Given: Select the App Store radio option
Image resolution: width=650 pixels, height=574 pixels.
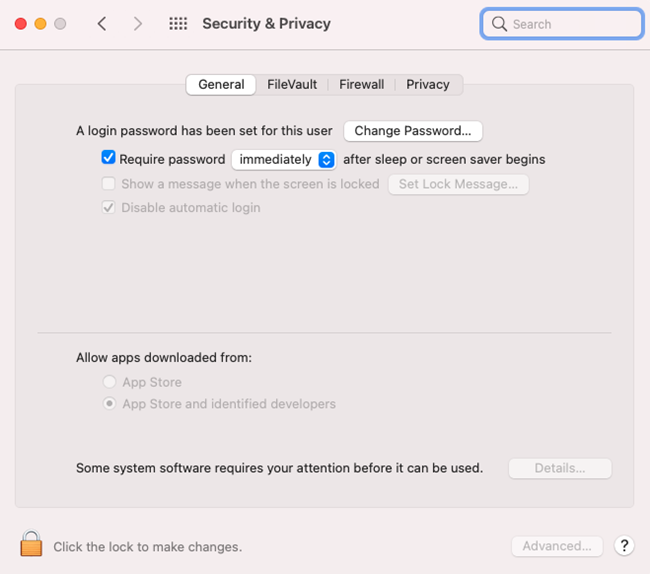Looking at the screenshot, I should 109,382.
